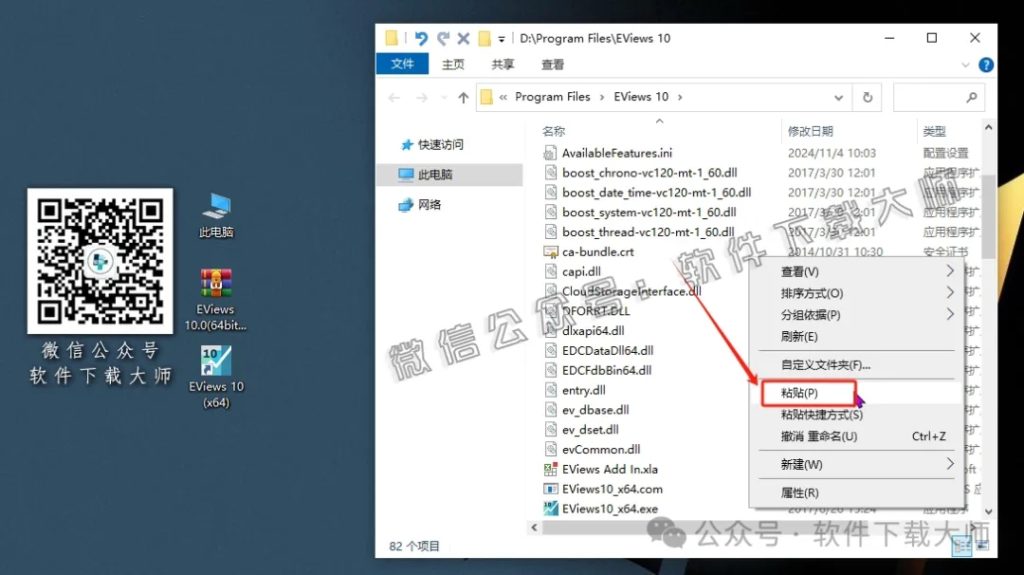Click the vertical scrollbar up arrow

click(x=988, y=128)
